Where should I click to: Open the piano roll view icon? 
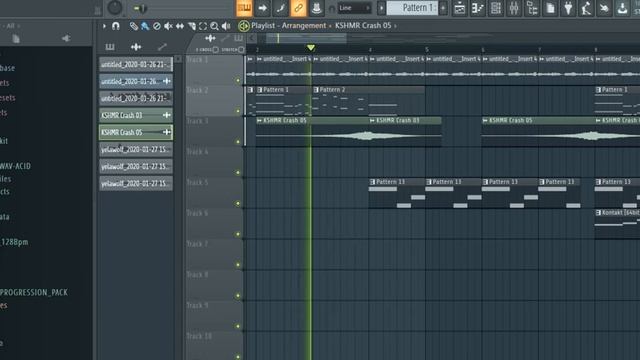click(478, 8)
